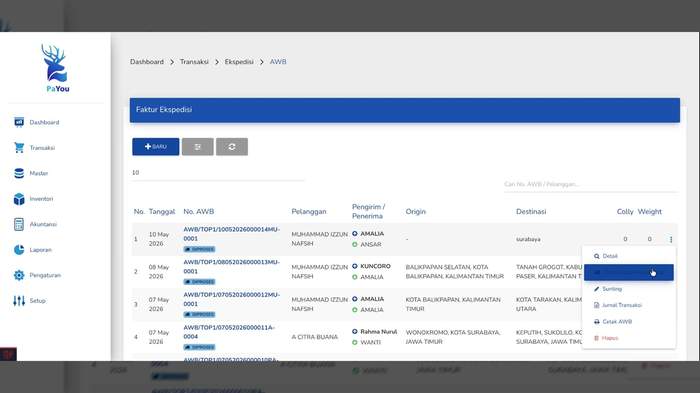
Task: Click the three-dot menu of the surabaya row
Action: pos(671,239)
